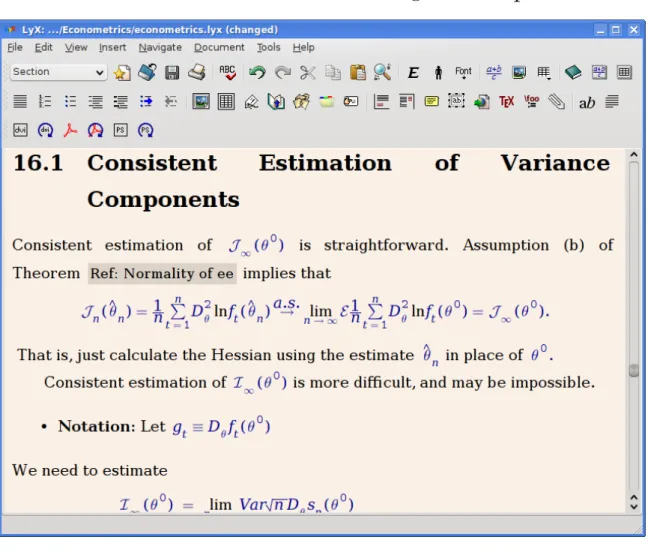
Task: Toggle noun style (person icon)
Action: [x=438, y=73]
